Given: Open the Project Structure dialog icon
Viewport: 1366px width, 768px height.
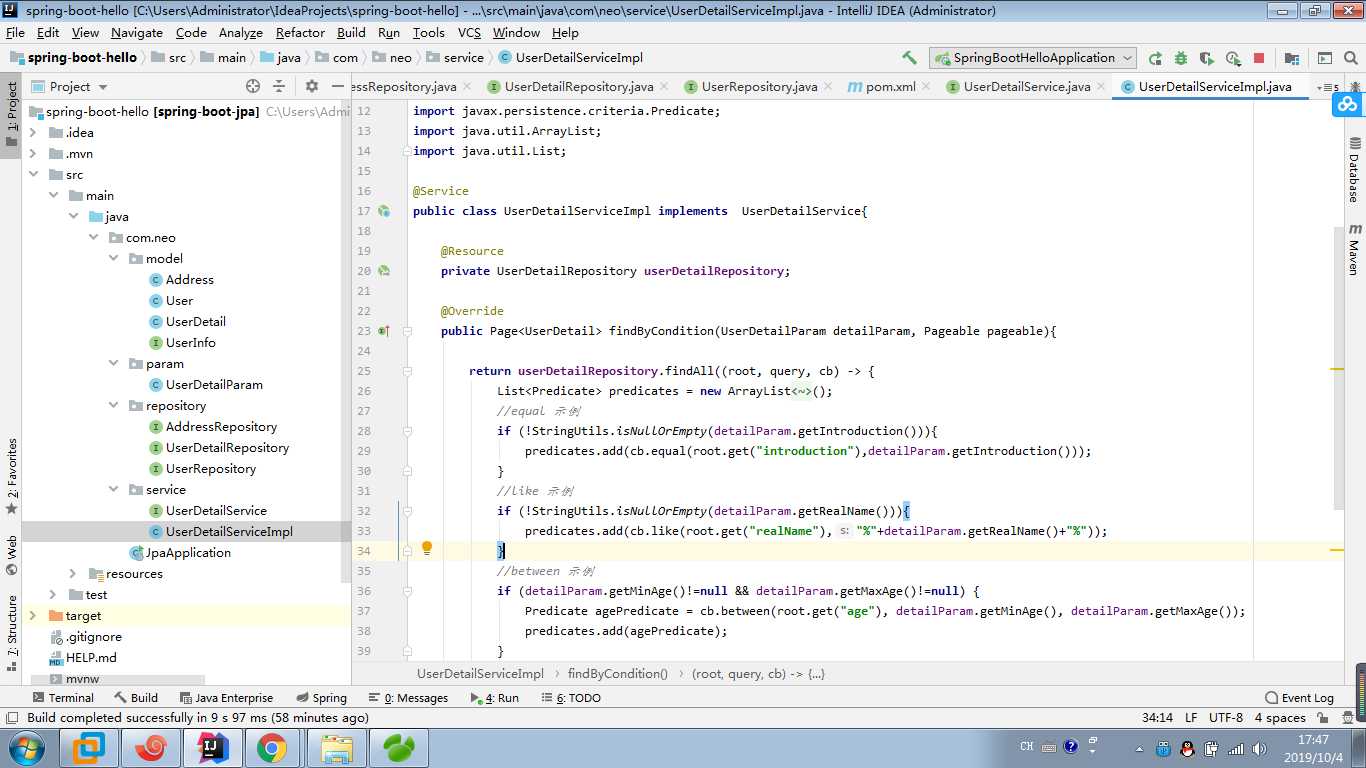Looking at the screenshot, I should pos(1292,58).
